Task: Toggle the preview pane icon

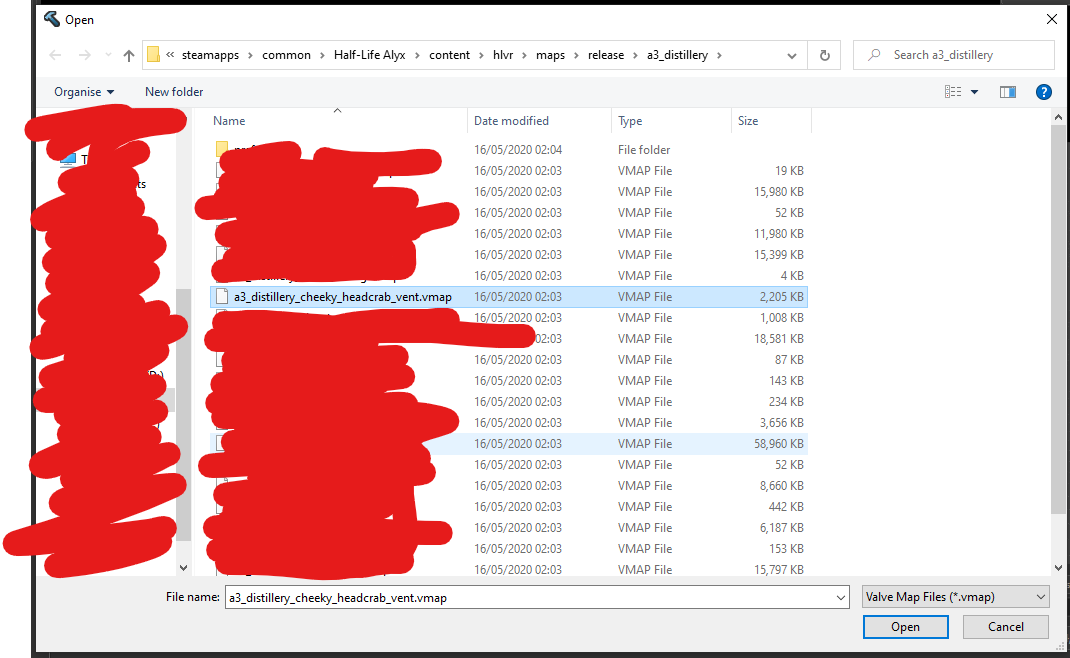Action: pyautogui.click(x=1008, y=91)
